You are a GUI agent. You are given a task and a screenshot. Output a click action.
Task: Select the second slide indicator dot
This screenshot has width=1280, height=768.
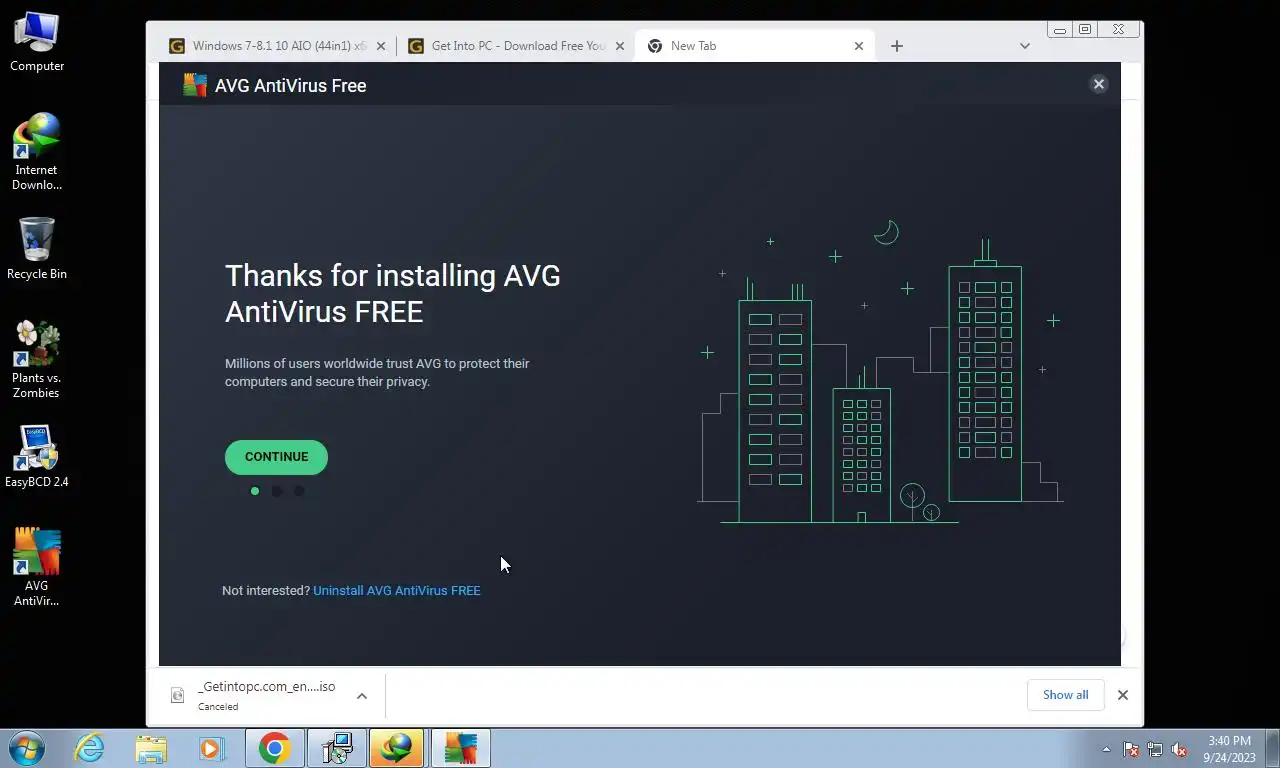[x=277, y=491]
